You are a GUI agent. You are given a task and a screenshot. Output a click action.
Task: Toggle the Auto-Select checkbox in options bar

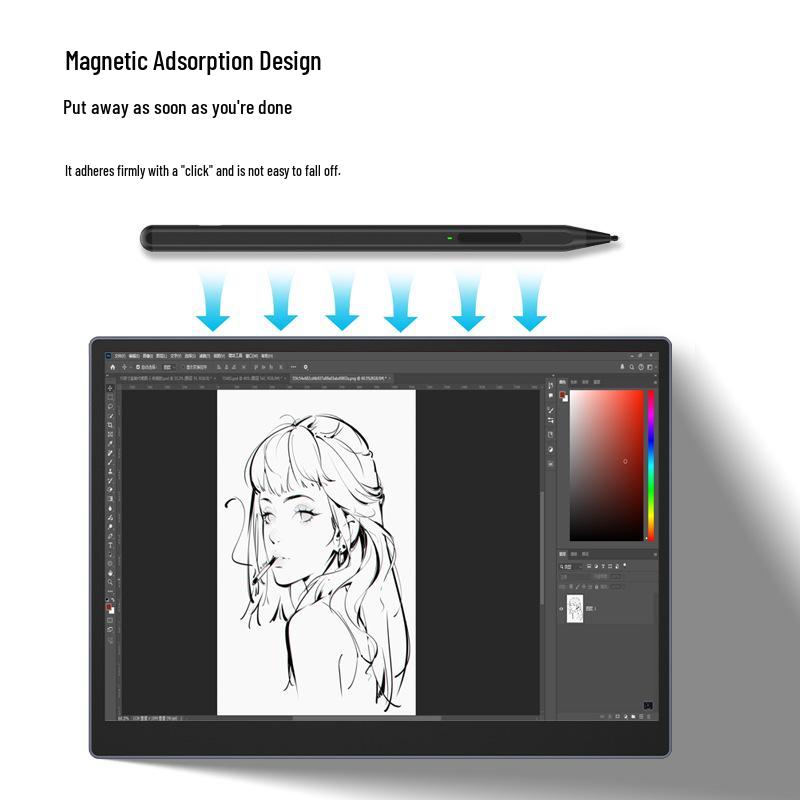click(x=137, y=367)
